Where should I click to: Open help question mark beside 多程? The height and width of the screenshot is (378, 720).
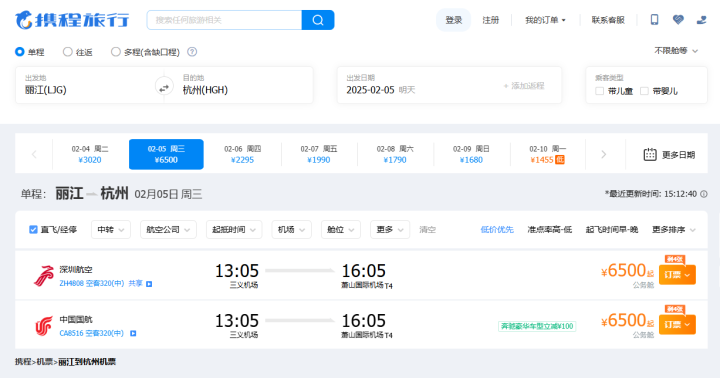(192, 52)
